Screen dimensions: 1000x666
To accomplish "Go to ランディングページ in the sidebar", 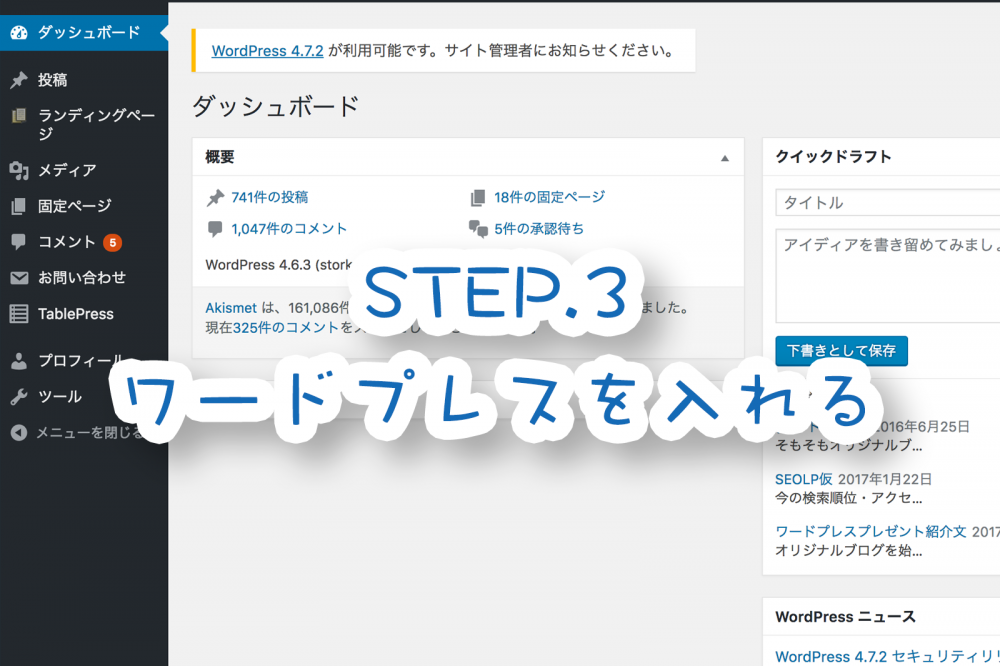I will [x=96, y=124].
